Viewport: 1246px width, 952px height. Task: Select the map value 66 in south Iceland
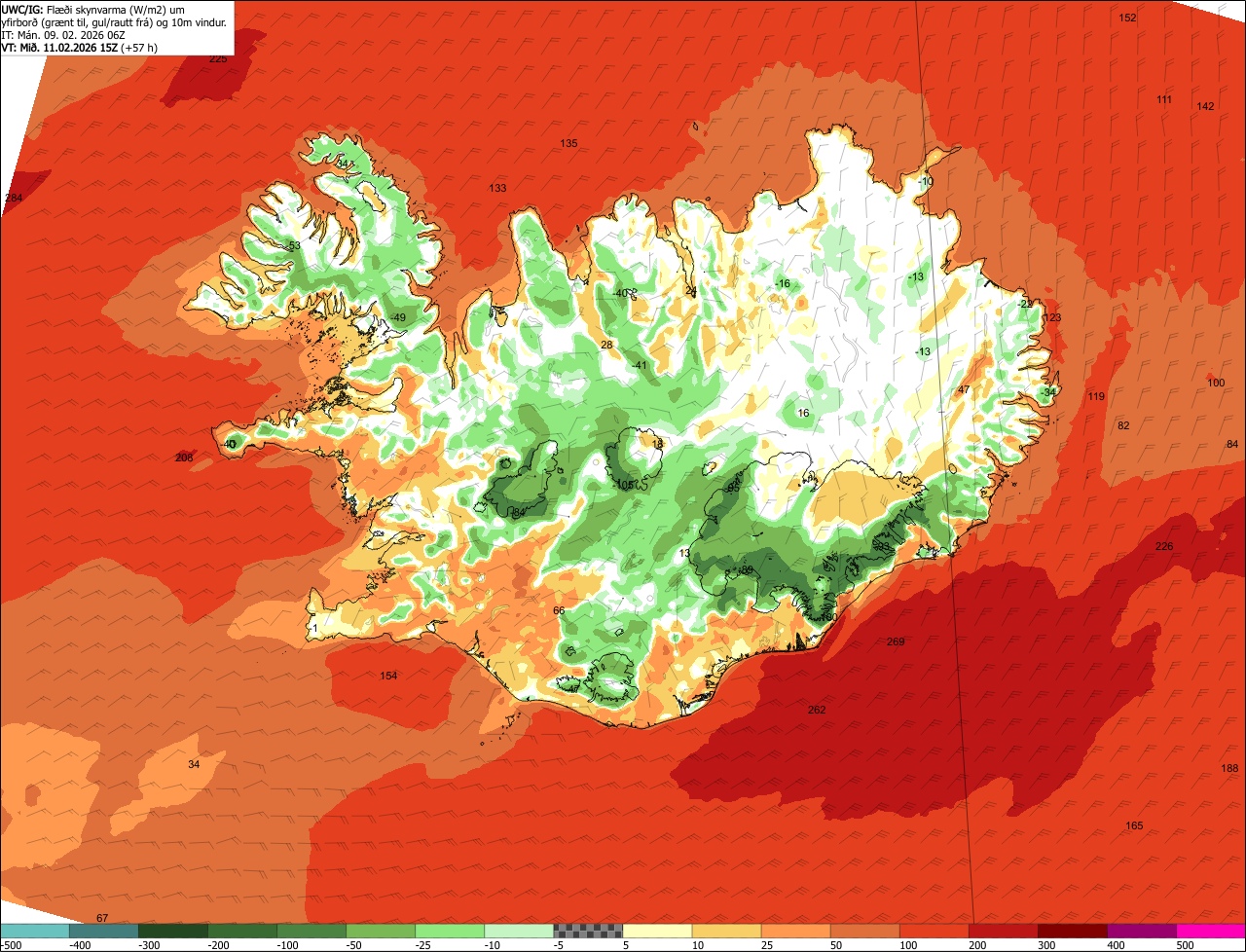pyautogui.click(x=559, y=610)
